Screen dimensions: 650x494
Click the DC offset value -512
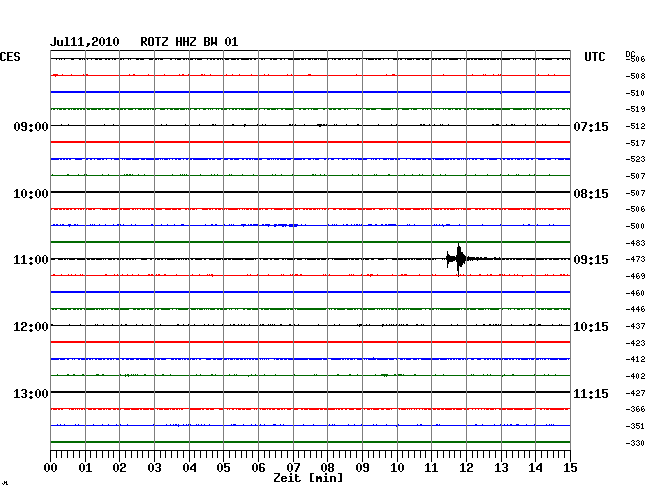coord(635,126)
